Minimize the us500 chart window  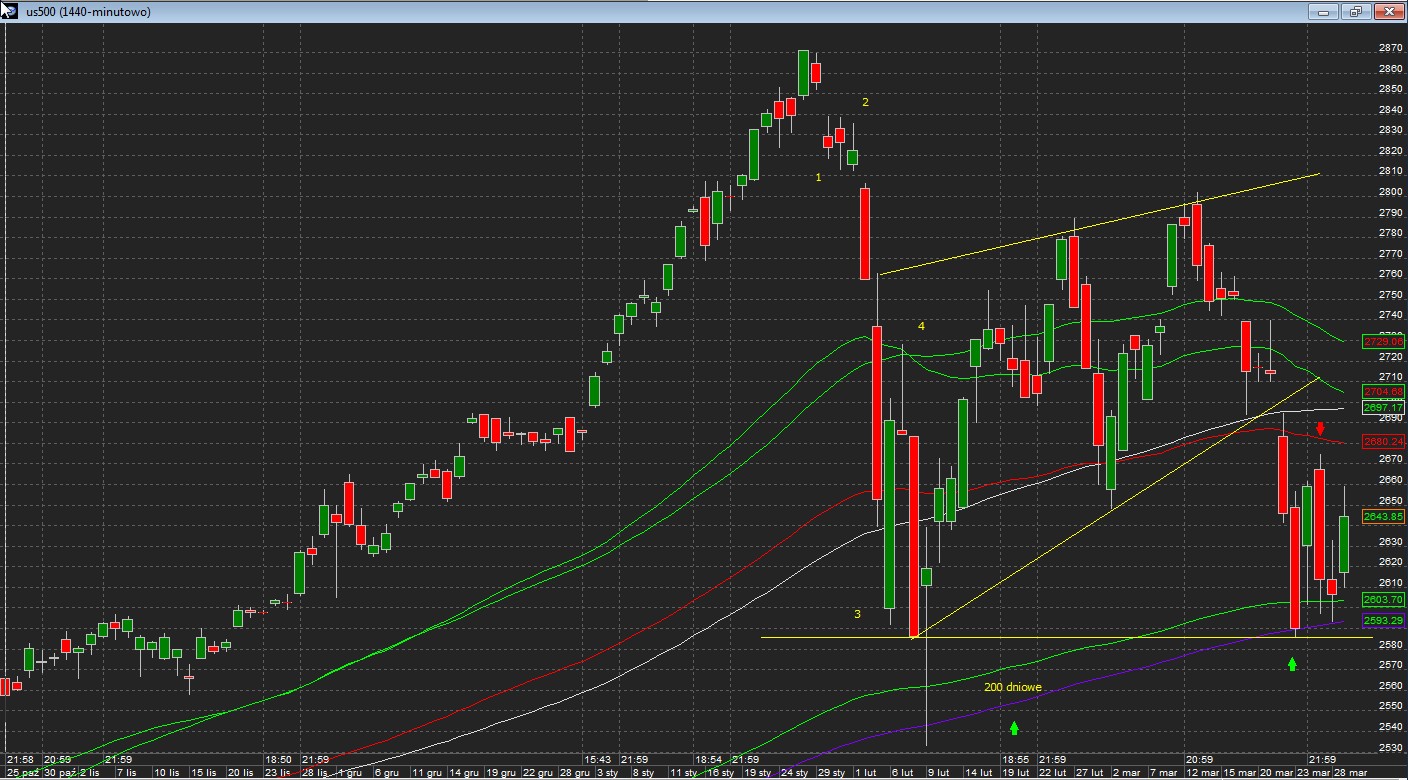1322,12
